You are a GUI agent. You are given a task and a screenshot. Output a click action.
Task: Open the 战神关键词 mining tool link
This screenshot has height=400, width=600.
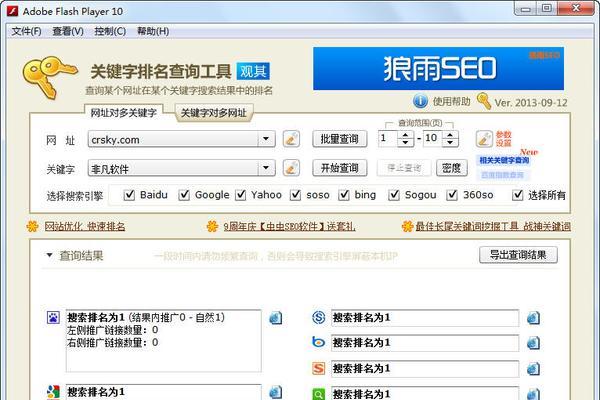click(x=493, y=226)
